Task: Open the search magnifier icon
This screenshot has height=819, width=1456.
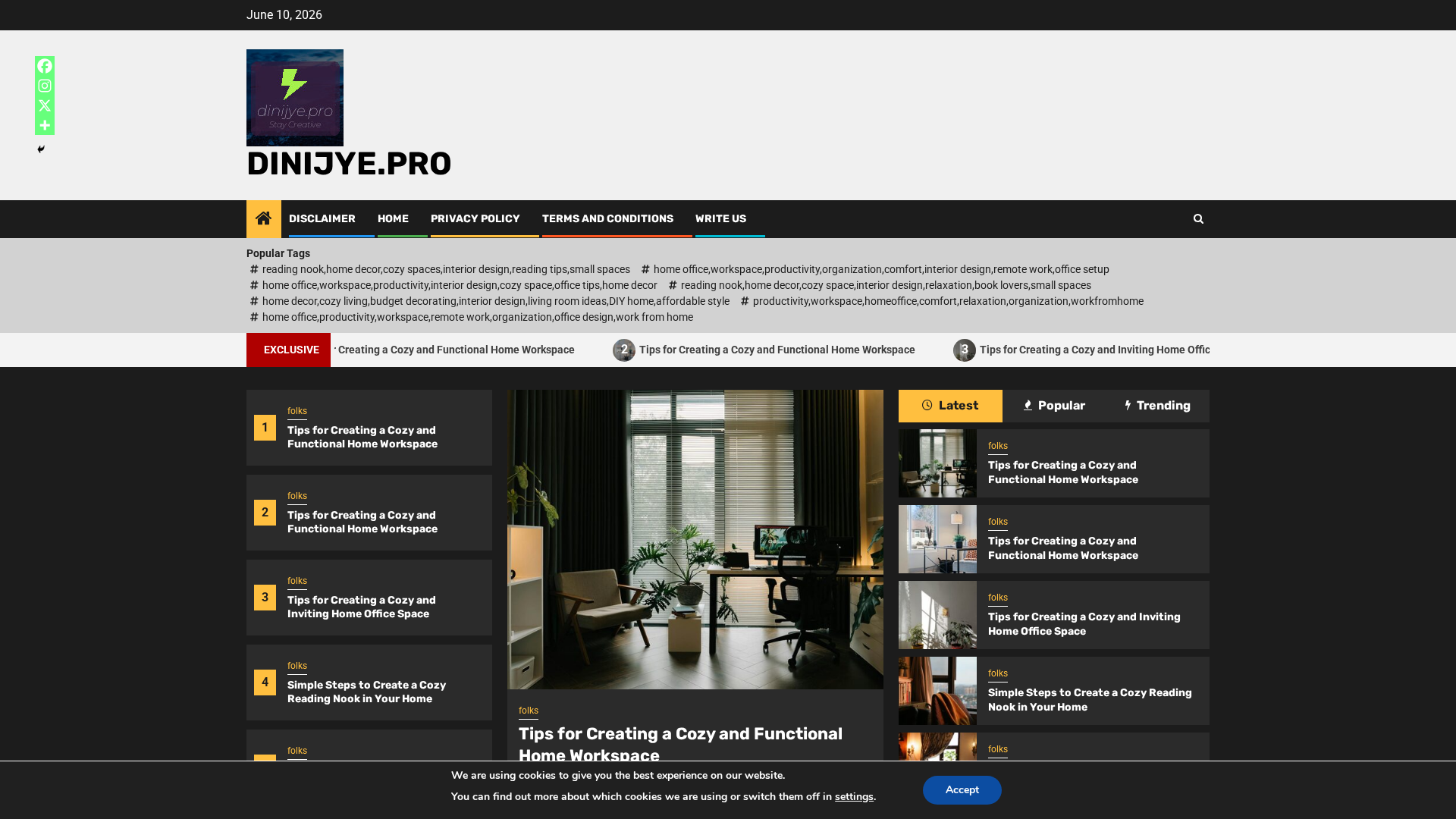Action: coord(1198,219)
